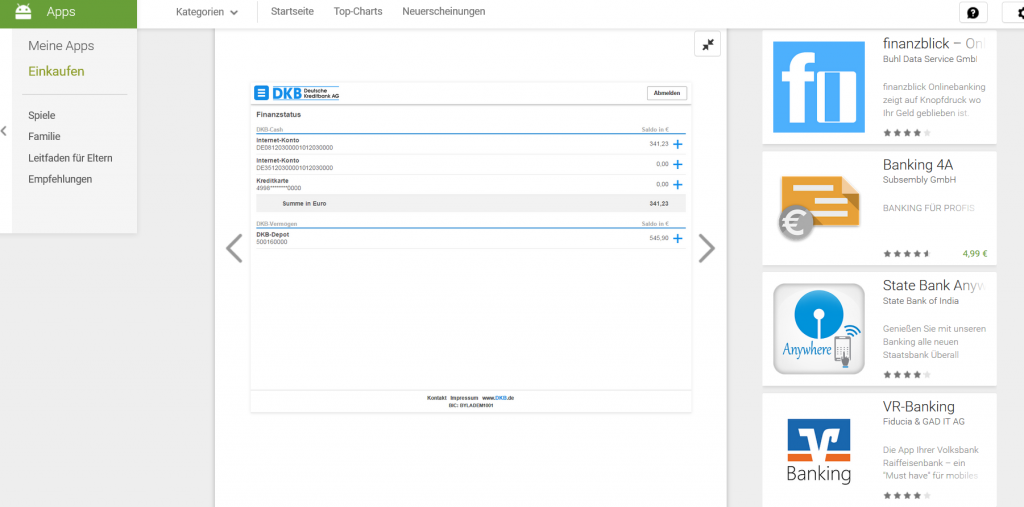Viewport: 1024px width, 507px height.
Task: Open Meine Apps in sidebar
Action: point(61,46)
